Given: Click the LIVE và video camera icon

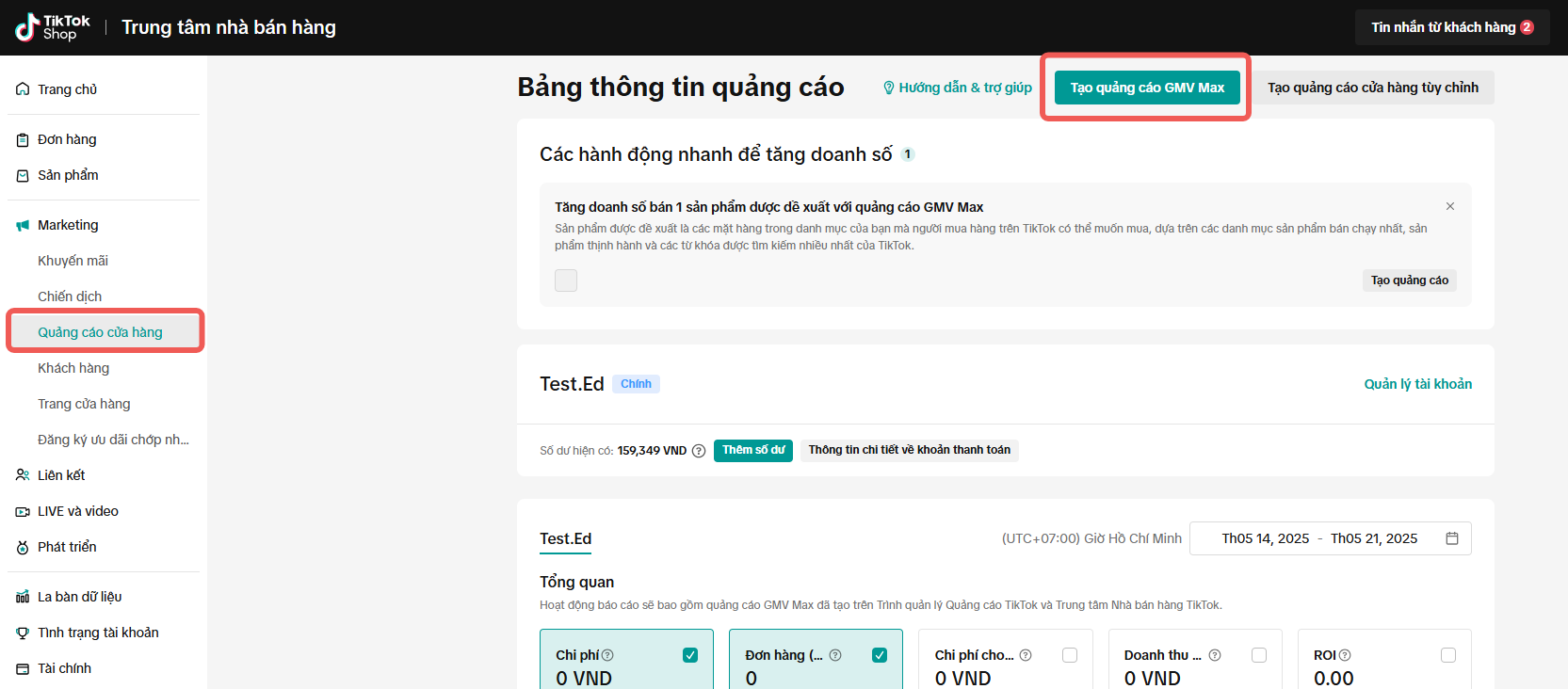Looking at the screenshot, I should (23, 511).
